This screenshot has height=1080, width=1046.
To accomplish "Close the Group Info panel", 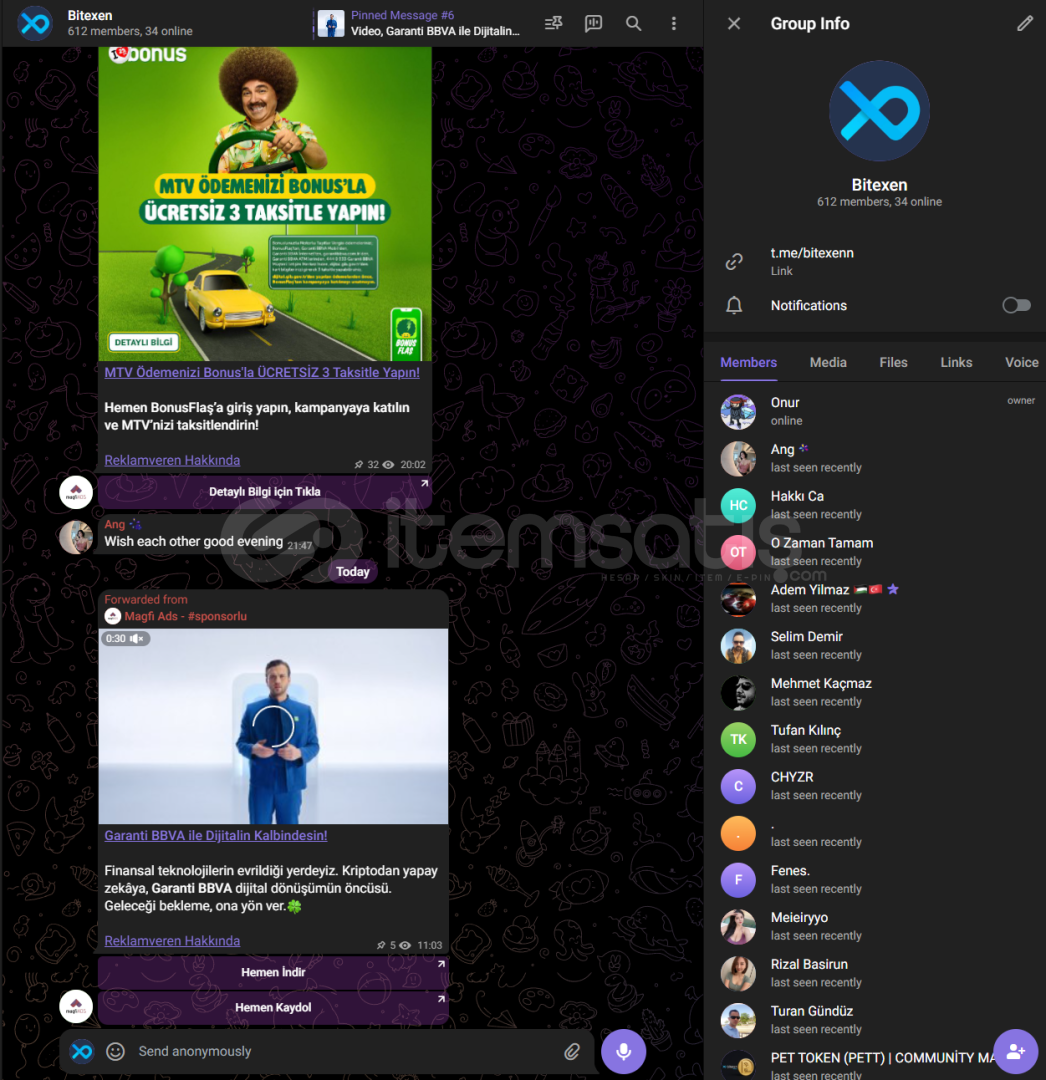I will point(734,23).
